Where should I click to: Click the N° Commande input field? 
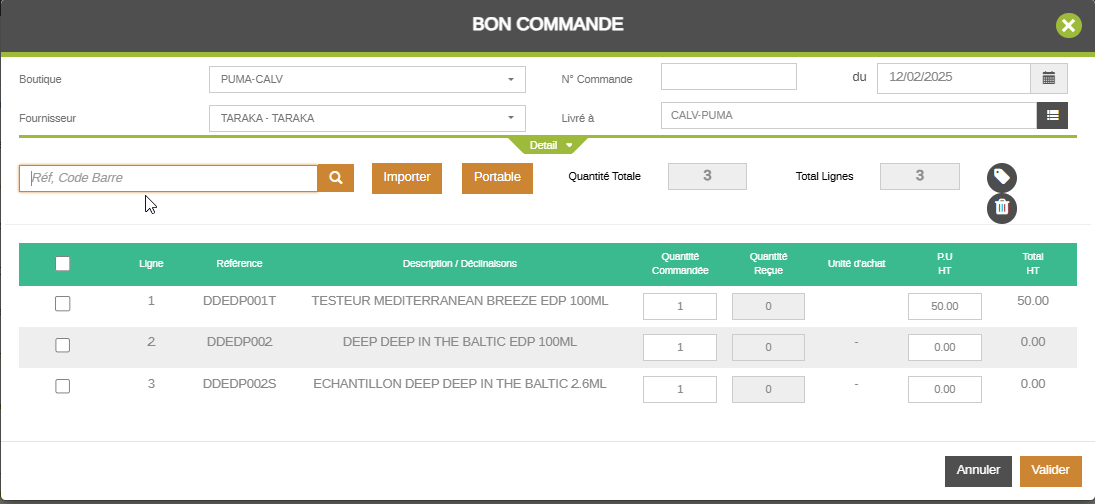(728, 77)
